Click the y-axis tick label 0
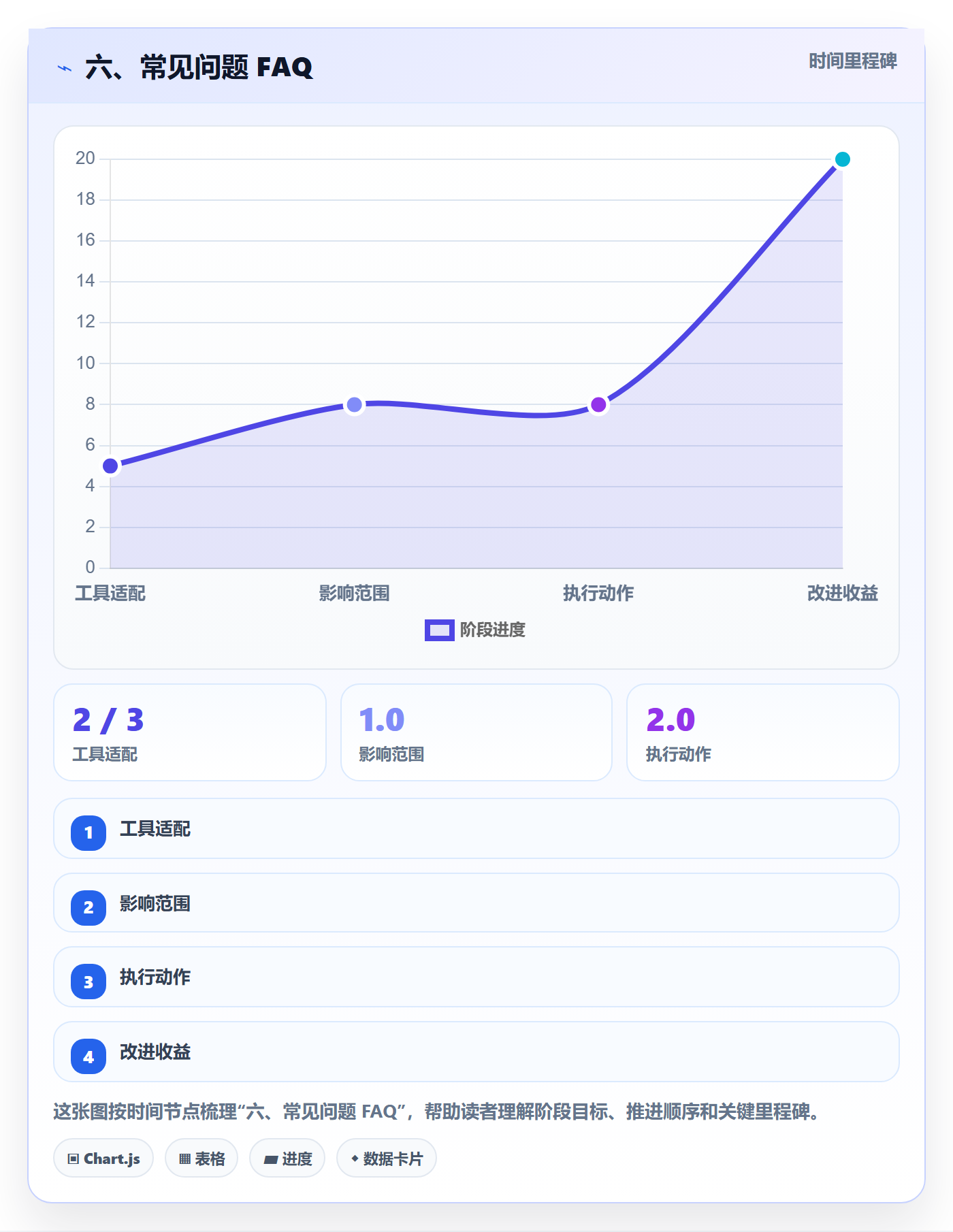This screenshot has width=953, height=1232. coord(91,568)
